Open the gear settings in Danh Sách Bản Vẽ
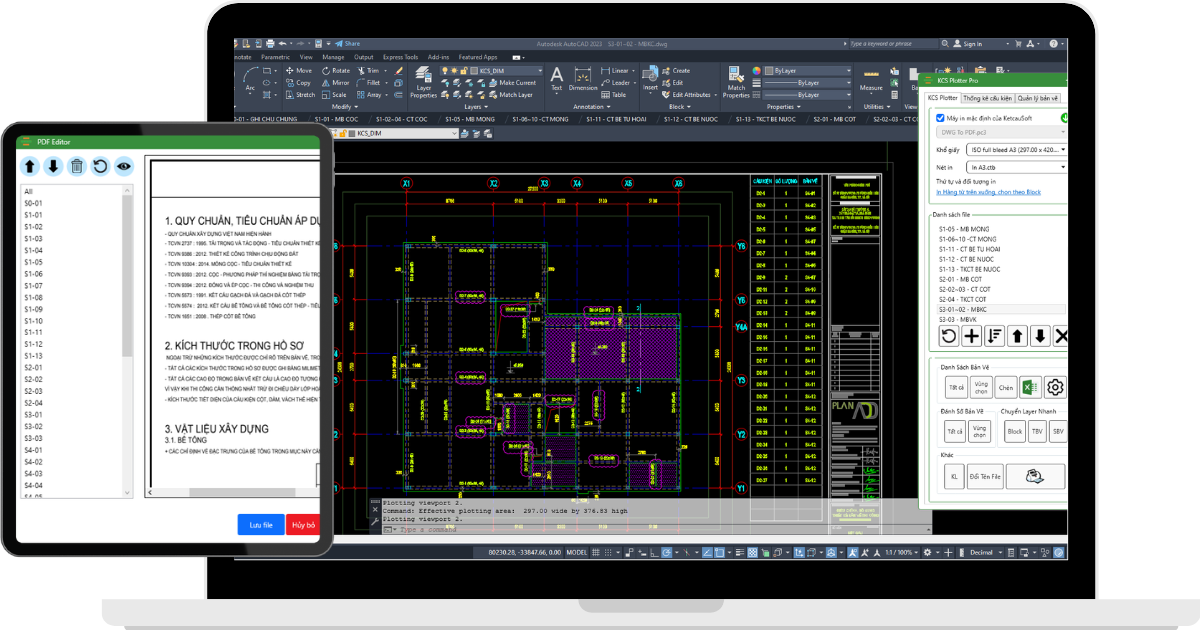1200x630 pixels. [1055, 387]
